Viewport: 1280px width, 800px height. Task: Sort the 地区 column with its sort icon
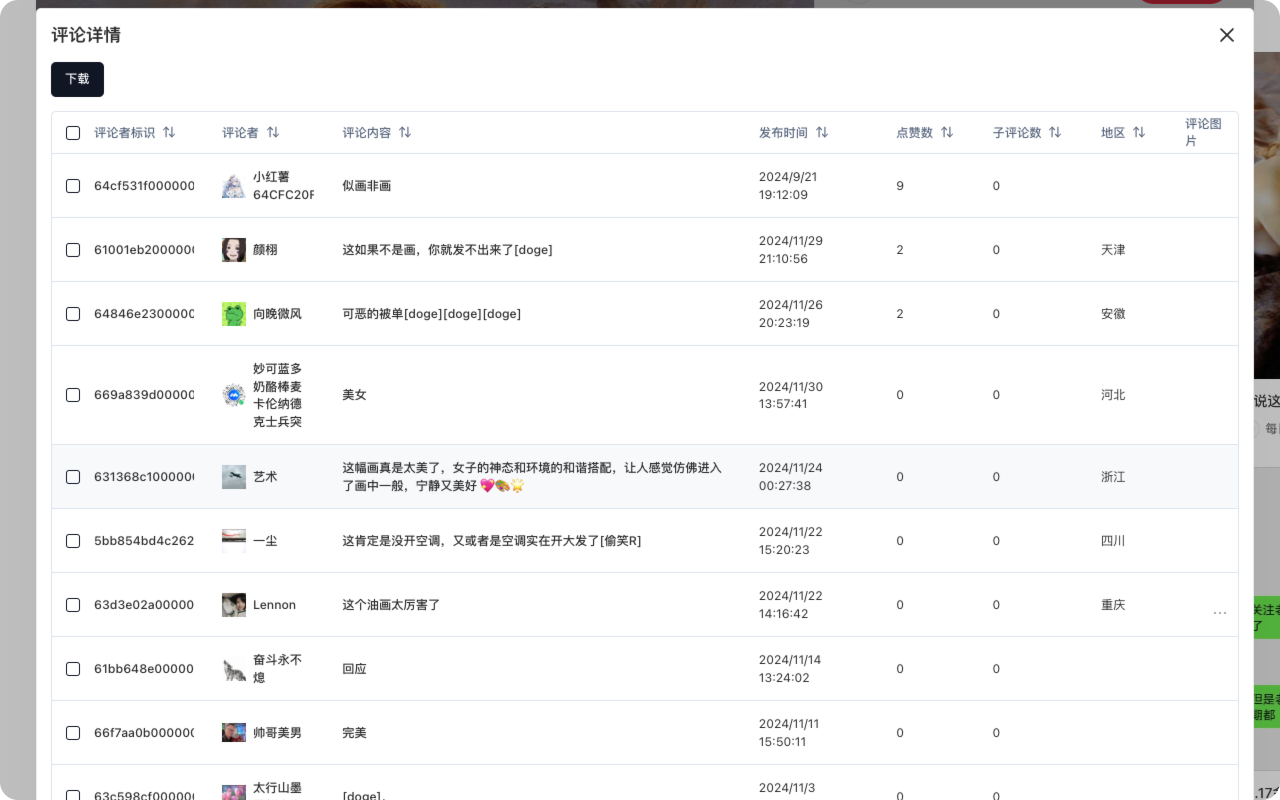(1138, 132)
